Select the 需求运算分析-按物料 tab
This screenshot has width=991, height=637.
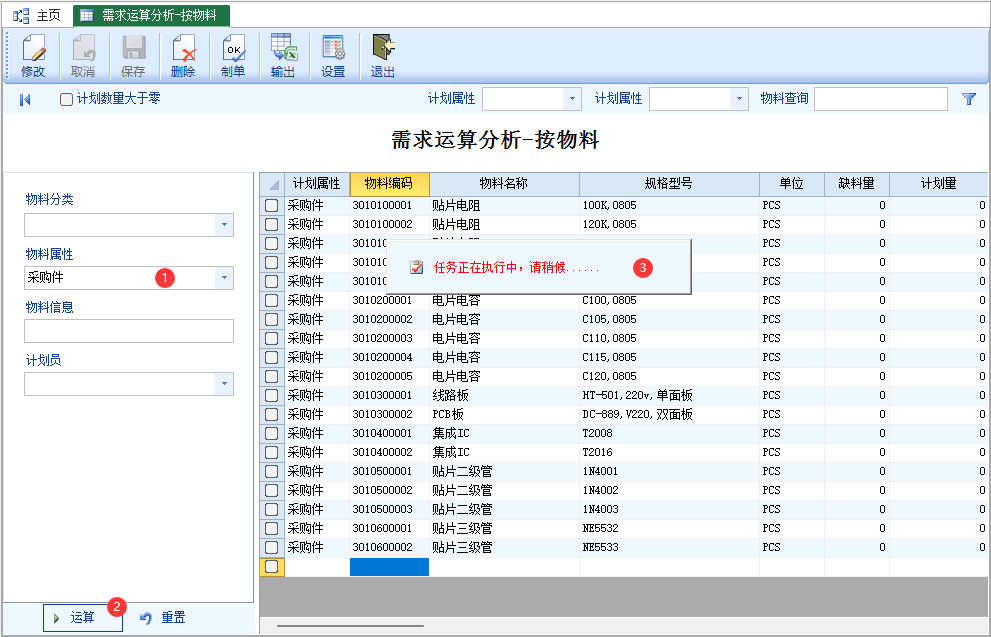pos(151,15)
